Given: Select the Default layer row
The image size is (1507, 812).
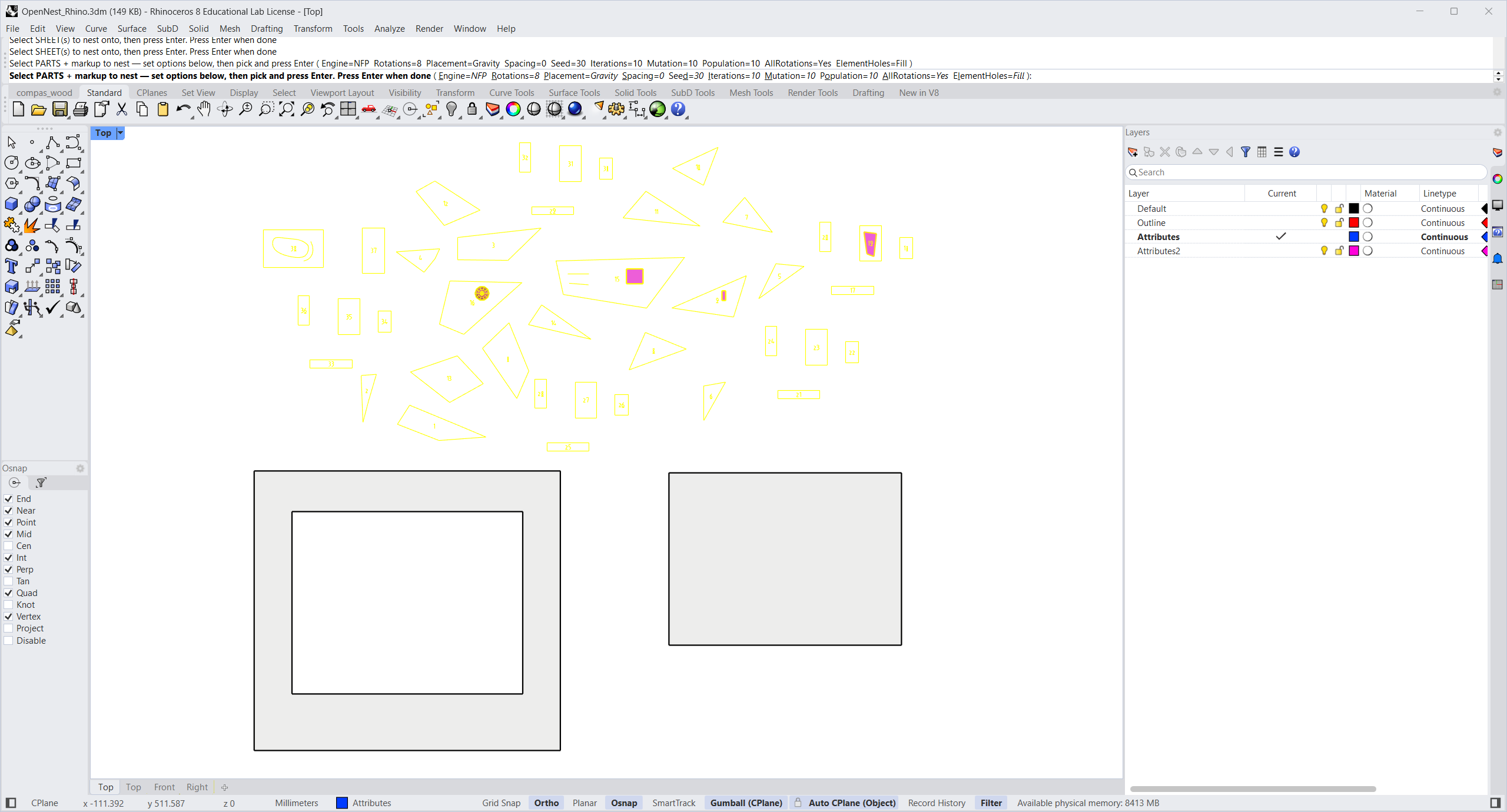Looking at the screenshot, I should [1306, 209].
